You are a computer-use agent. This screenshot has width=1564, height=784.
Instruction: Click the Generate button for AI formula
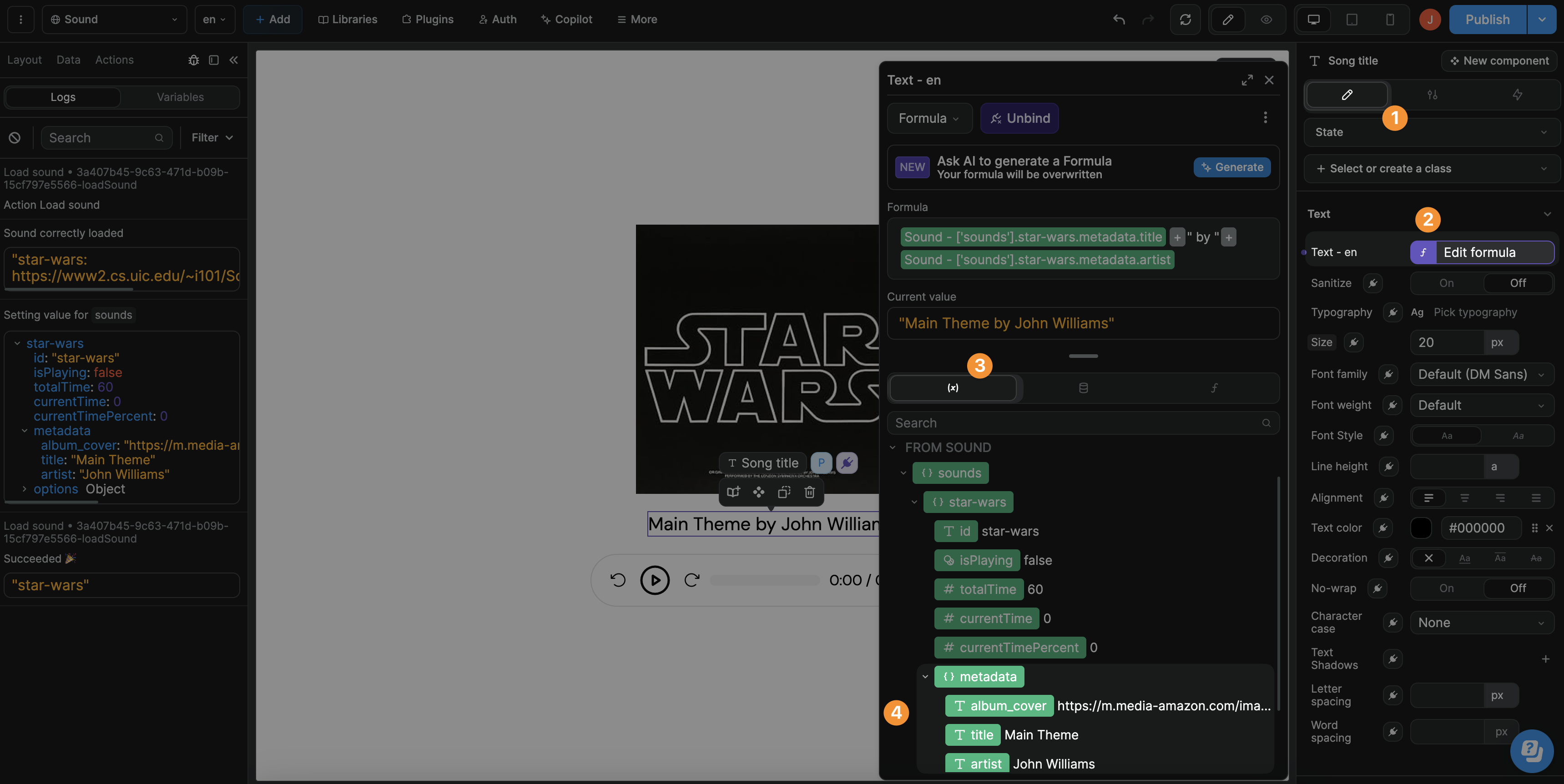pos(1231,167)
